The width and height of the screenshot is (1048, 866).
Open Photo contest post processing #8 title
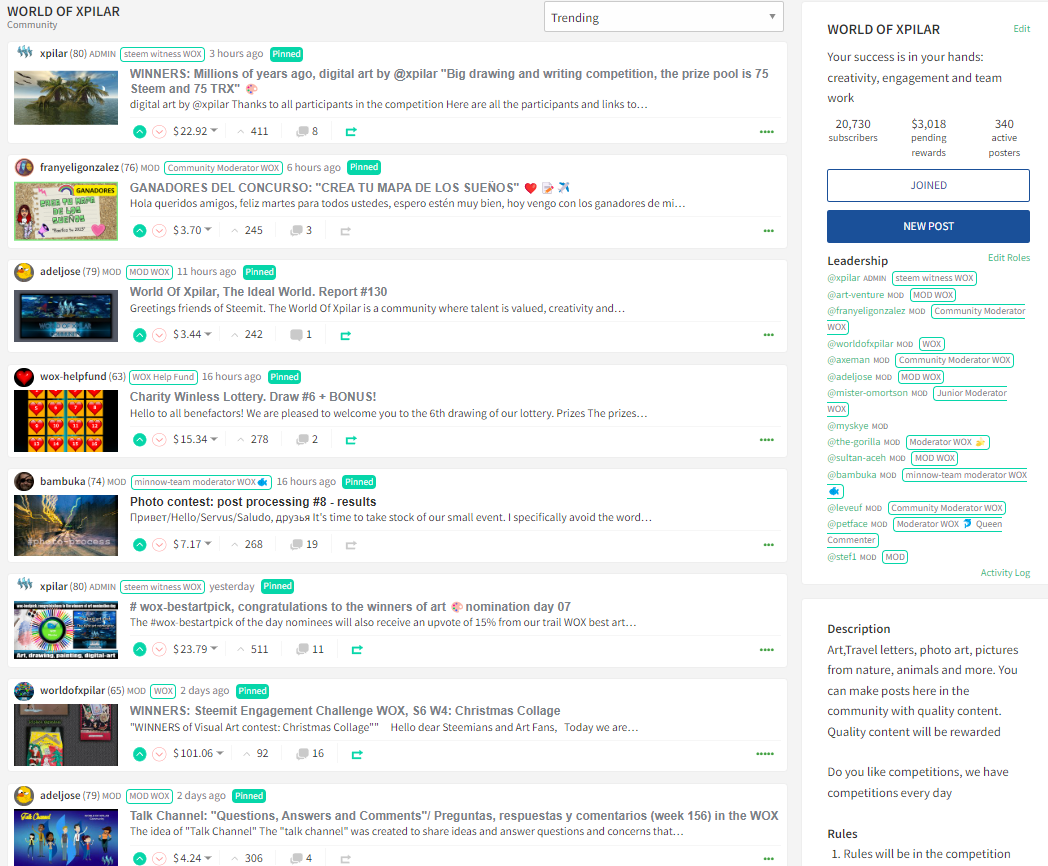(x=253, y=502)
